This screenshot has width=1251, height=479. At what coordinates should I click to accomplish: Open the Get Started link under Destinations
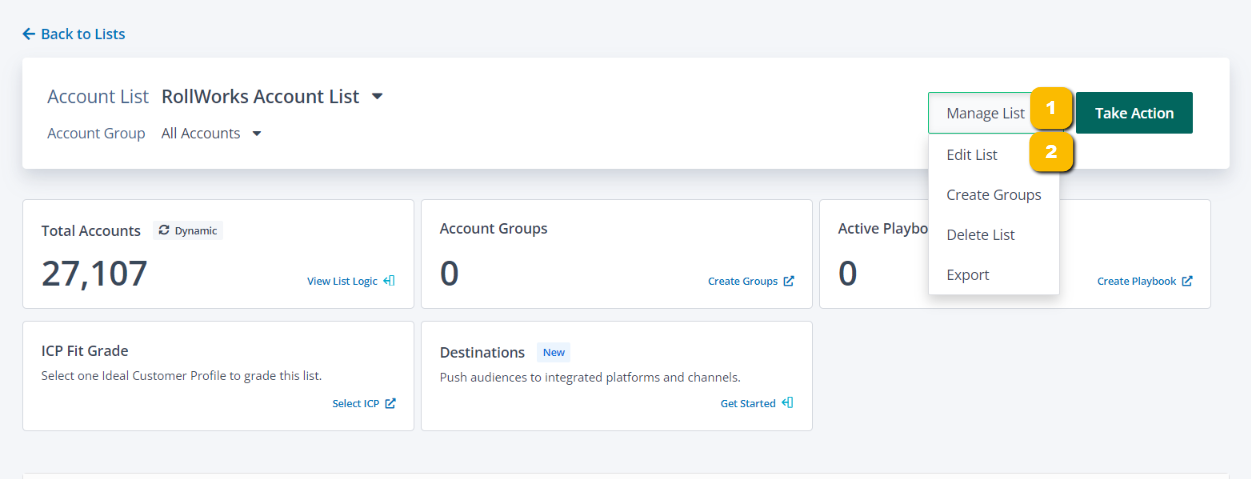(x=748, y=403)
